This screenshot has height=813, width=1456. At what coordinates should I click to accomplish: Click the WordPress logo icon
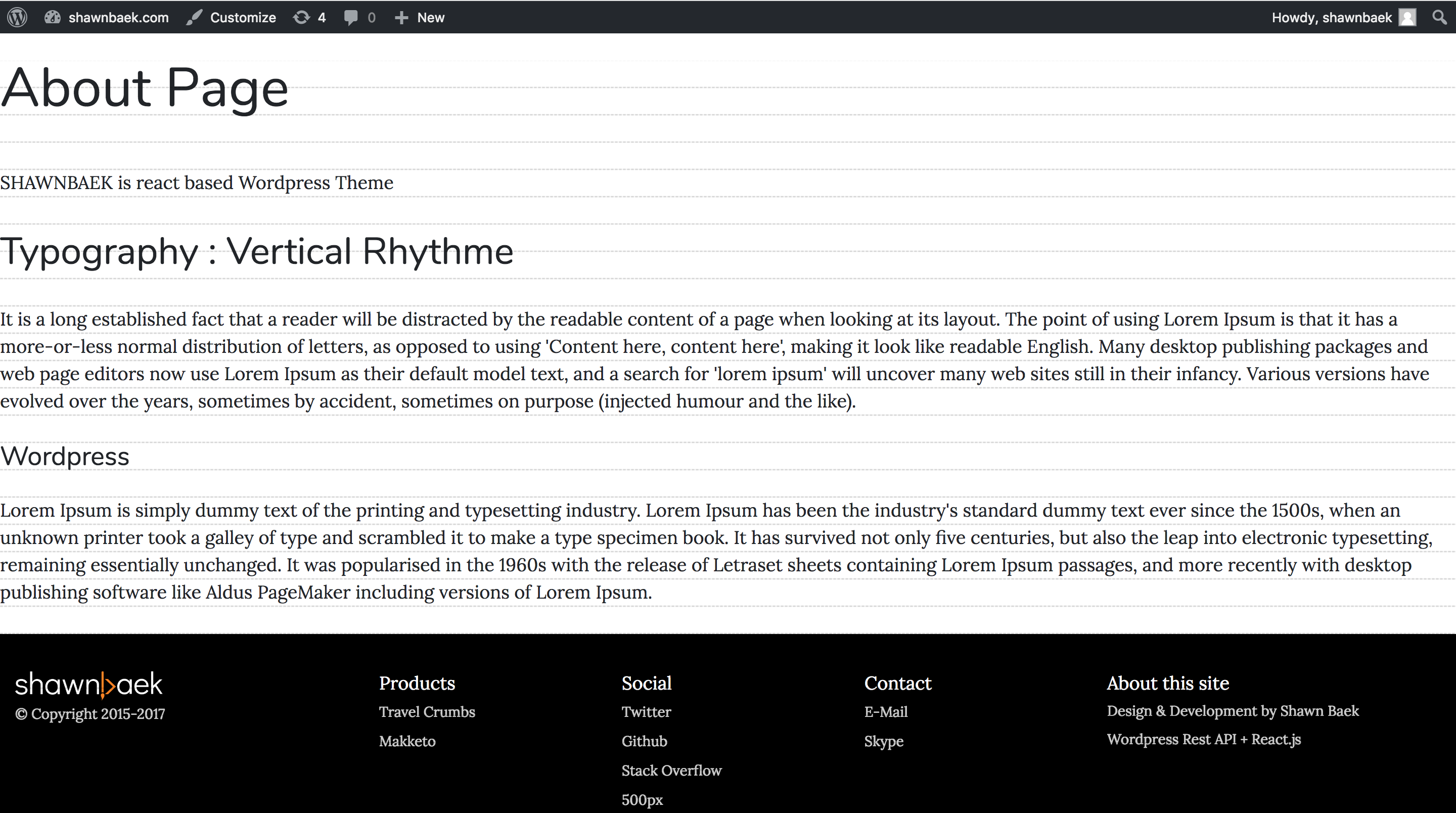18,17
